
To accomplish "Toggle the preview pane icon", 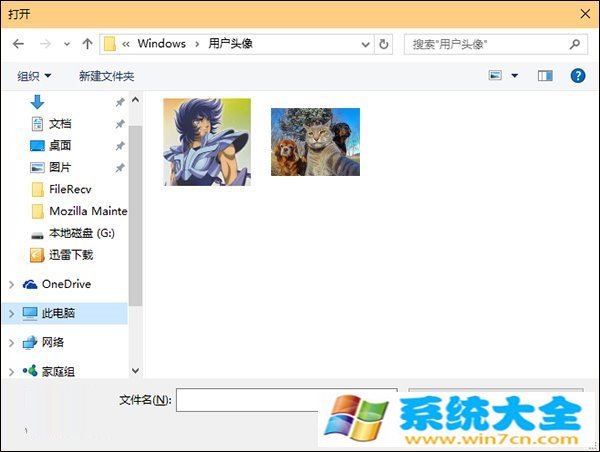I will pyautogui.click(x=545, y=76).
